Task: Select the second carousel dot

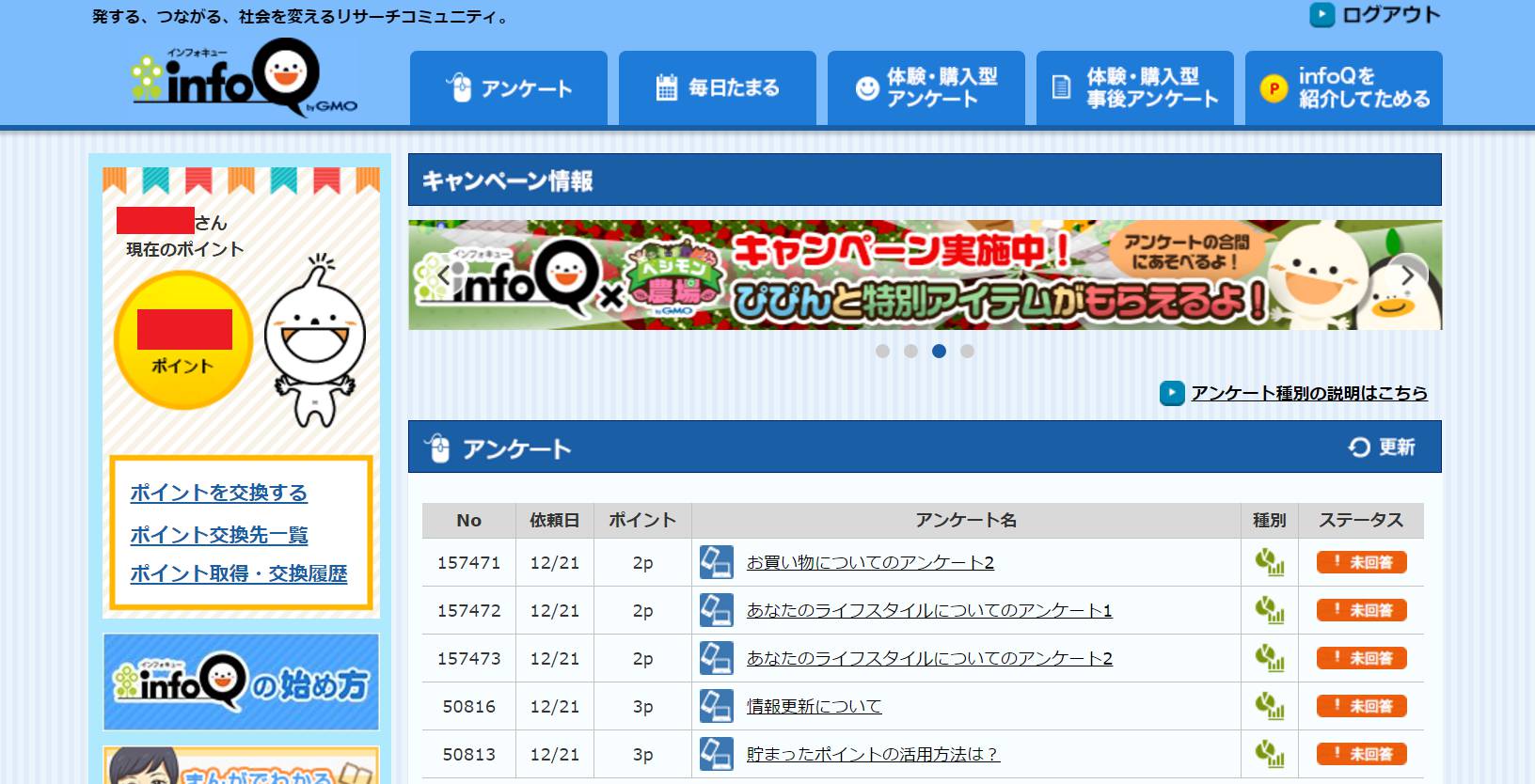Action: (x=910, y=351)
